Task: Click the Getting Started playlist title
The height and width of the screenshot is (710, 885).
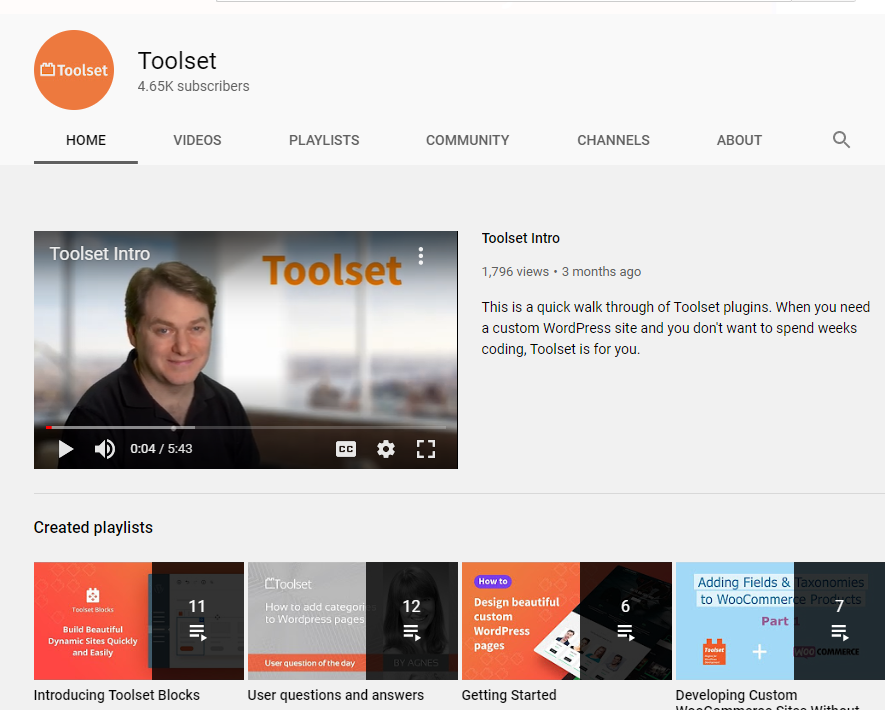Action: [509, 695]
